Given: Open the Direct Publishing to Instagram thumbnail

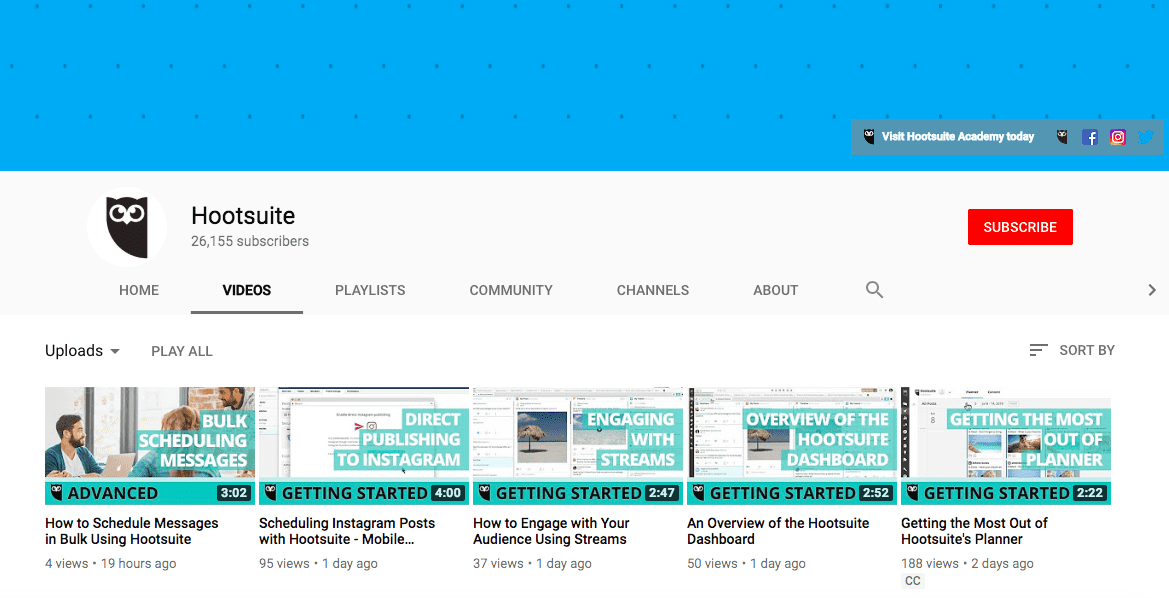Looking at the screenshot, I should click(364, 446).
